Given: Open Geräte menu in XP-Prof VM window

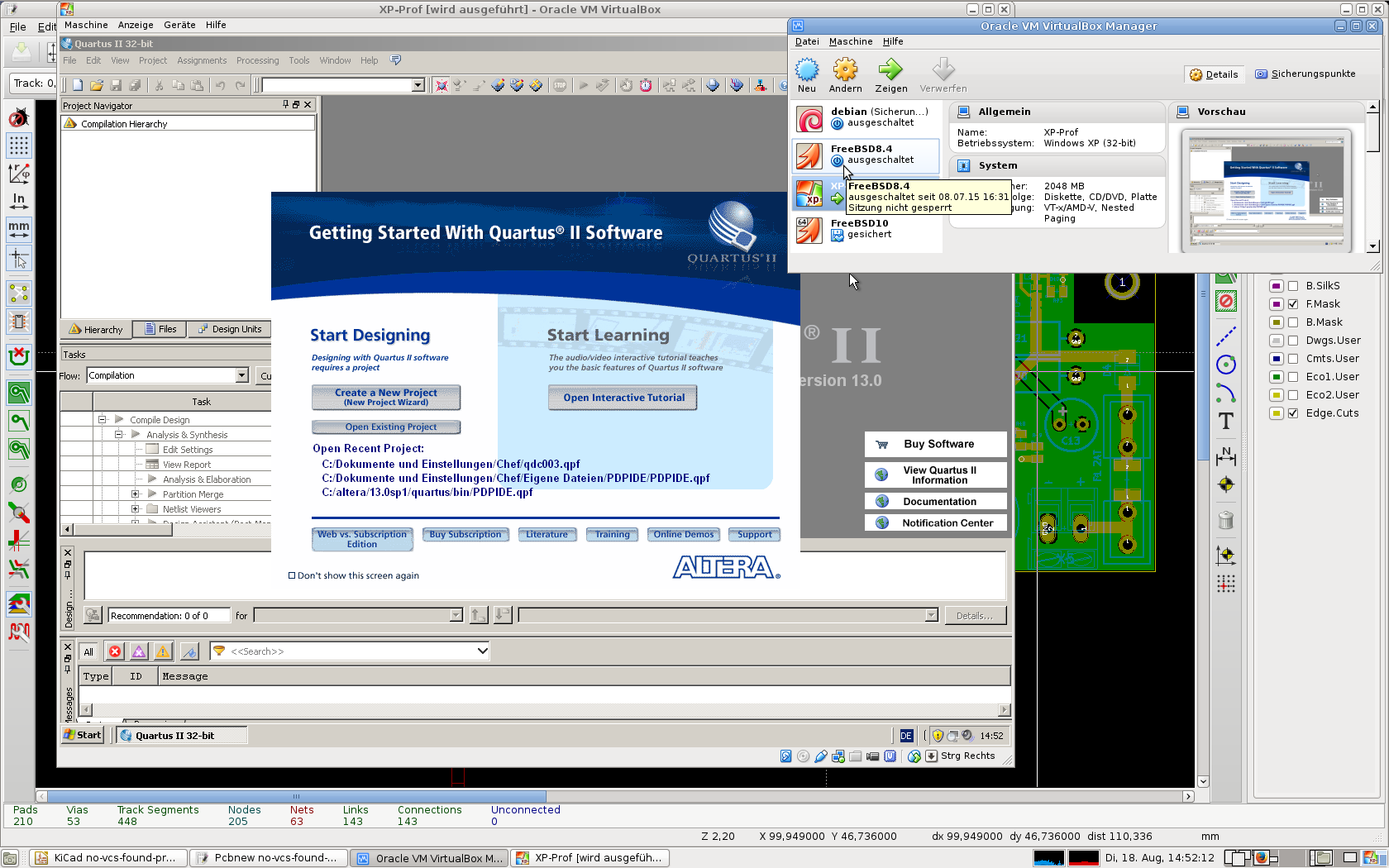Looking at the screenshot, I should (x=179, y=25).
